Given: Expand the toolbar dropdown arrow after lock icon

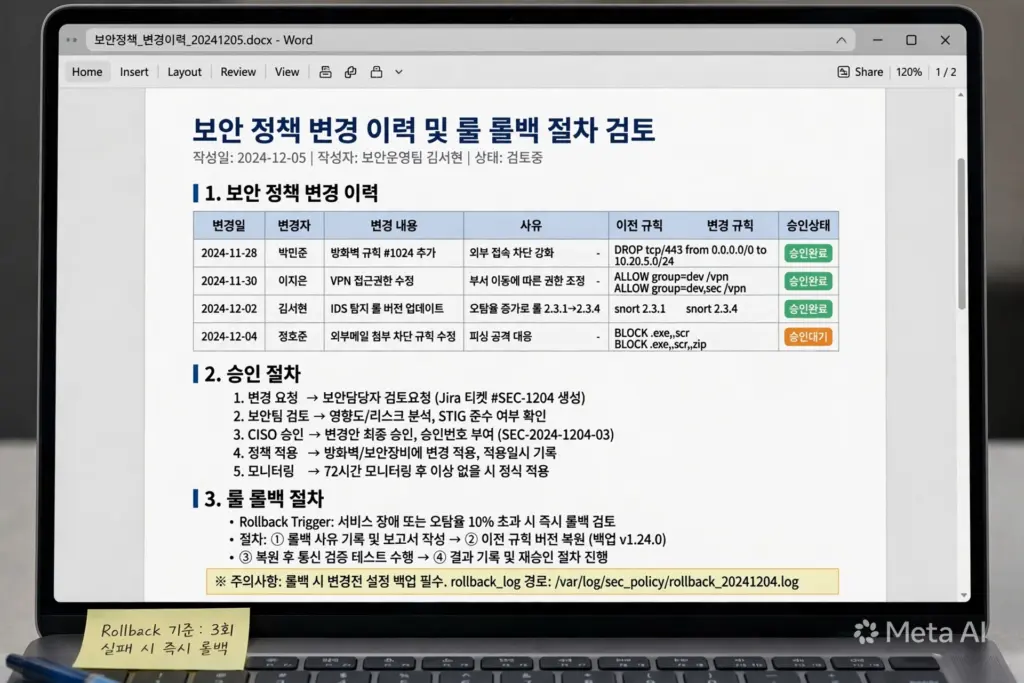Looking at the screenshot, I should coord(398,72).
